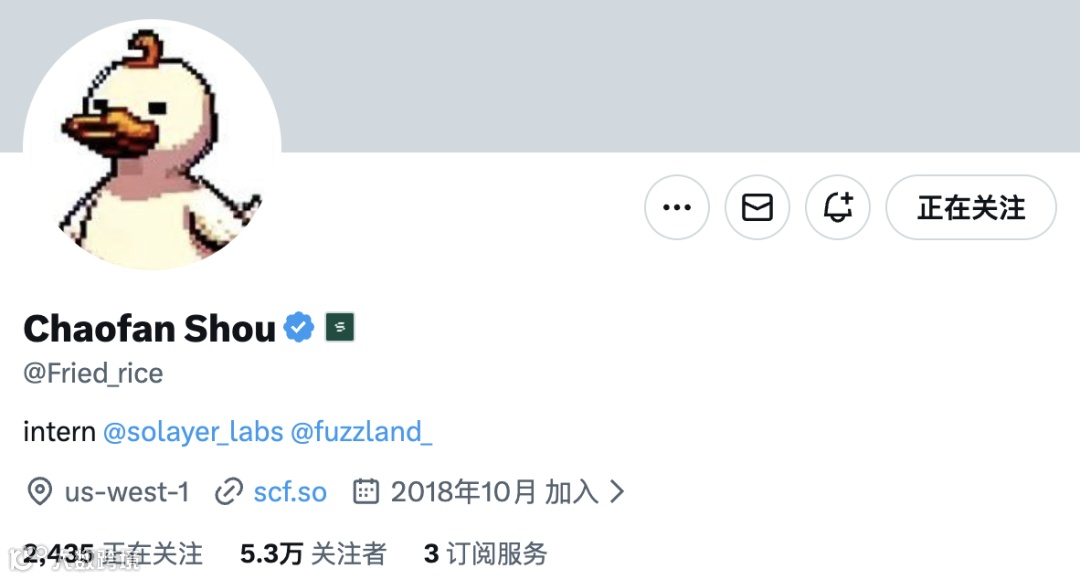The height and width of the screenshot is (579, 1080).
Task: View the 5.3万 关注者 followers list
Action: 313,554
